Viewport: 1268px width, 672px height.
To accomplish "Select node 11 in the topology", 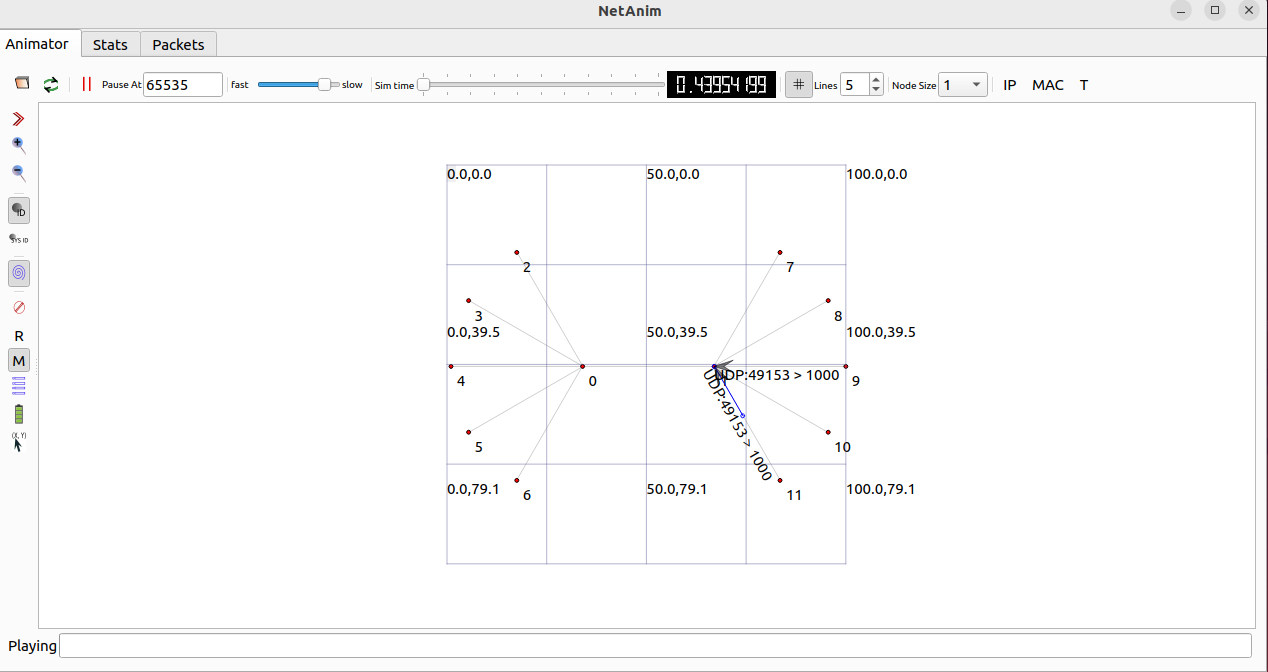I will point(779,480).
